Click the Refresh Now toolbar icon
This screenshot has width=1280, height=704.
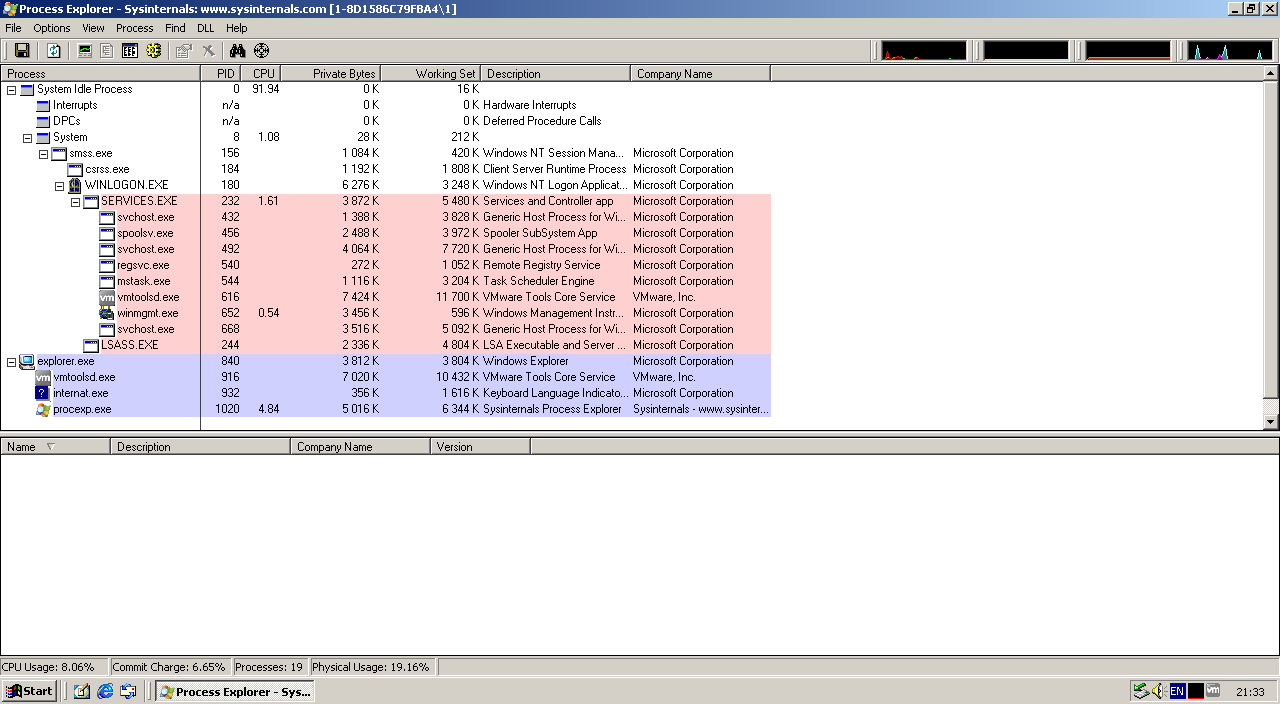[54, 50]
